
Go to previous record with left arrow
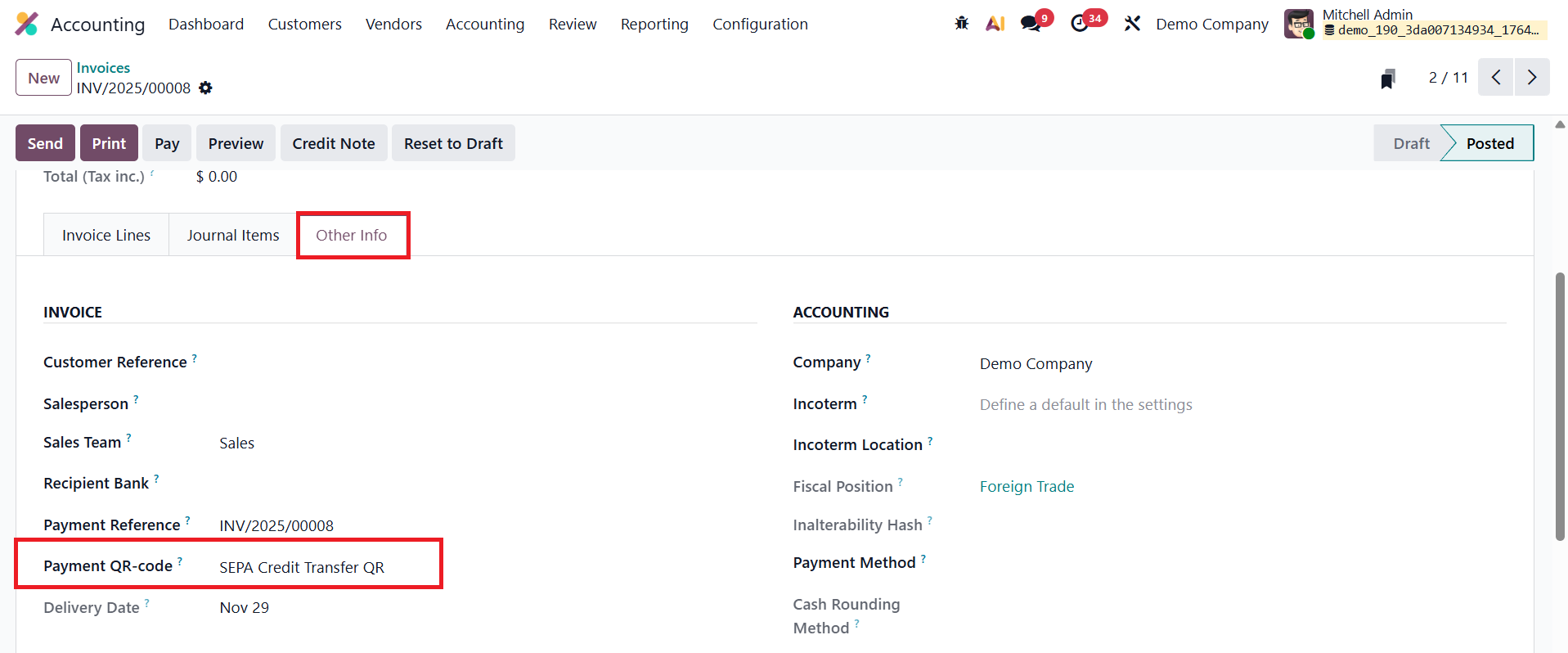[1495, 77]
